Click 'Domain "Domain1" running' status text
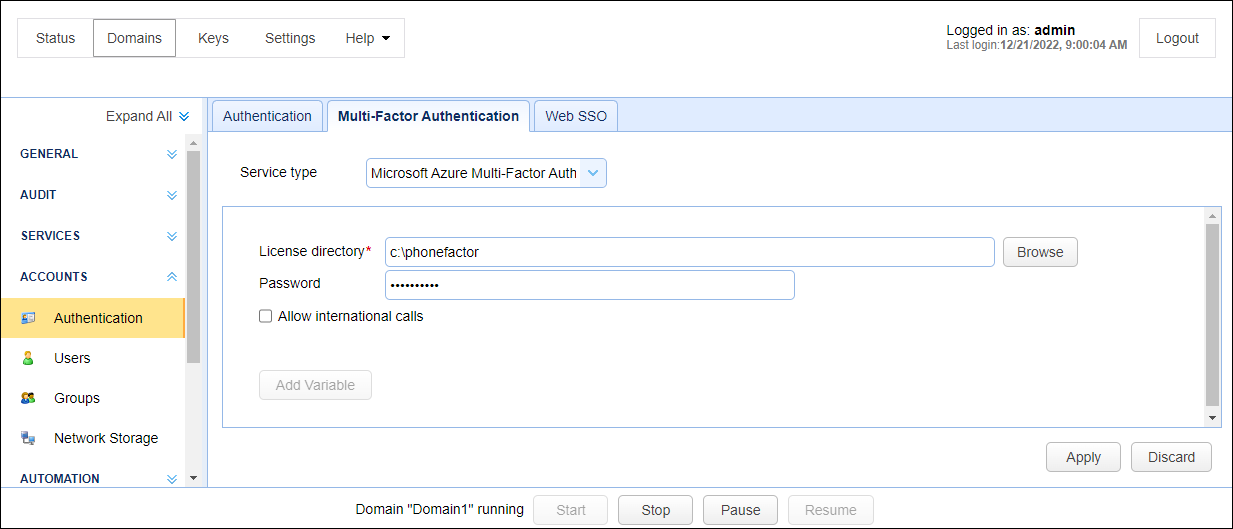The width and height of the screenshot is (1233, 529). pyautogui.click(x=440, y=509)
